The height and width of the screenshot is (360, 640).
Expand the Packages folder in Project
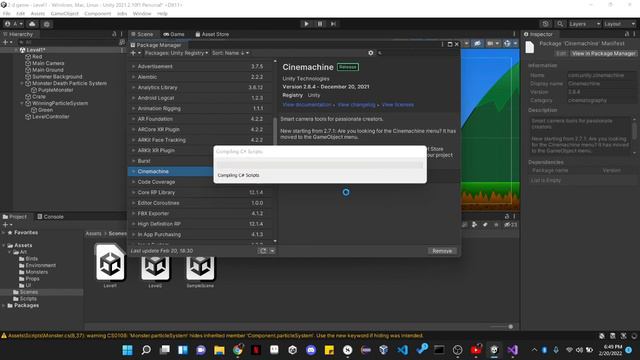click(4, 305)
